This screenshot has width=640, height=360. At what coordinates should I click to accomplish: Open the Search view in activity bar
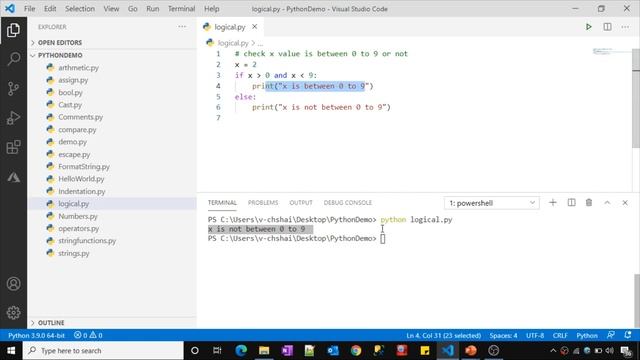pos(13,59)
